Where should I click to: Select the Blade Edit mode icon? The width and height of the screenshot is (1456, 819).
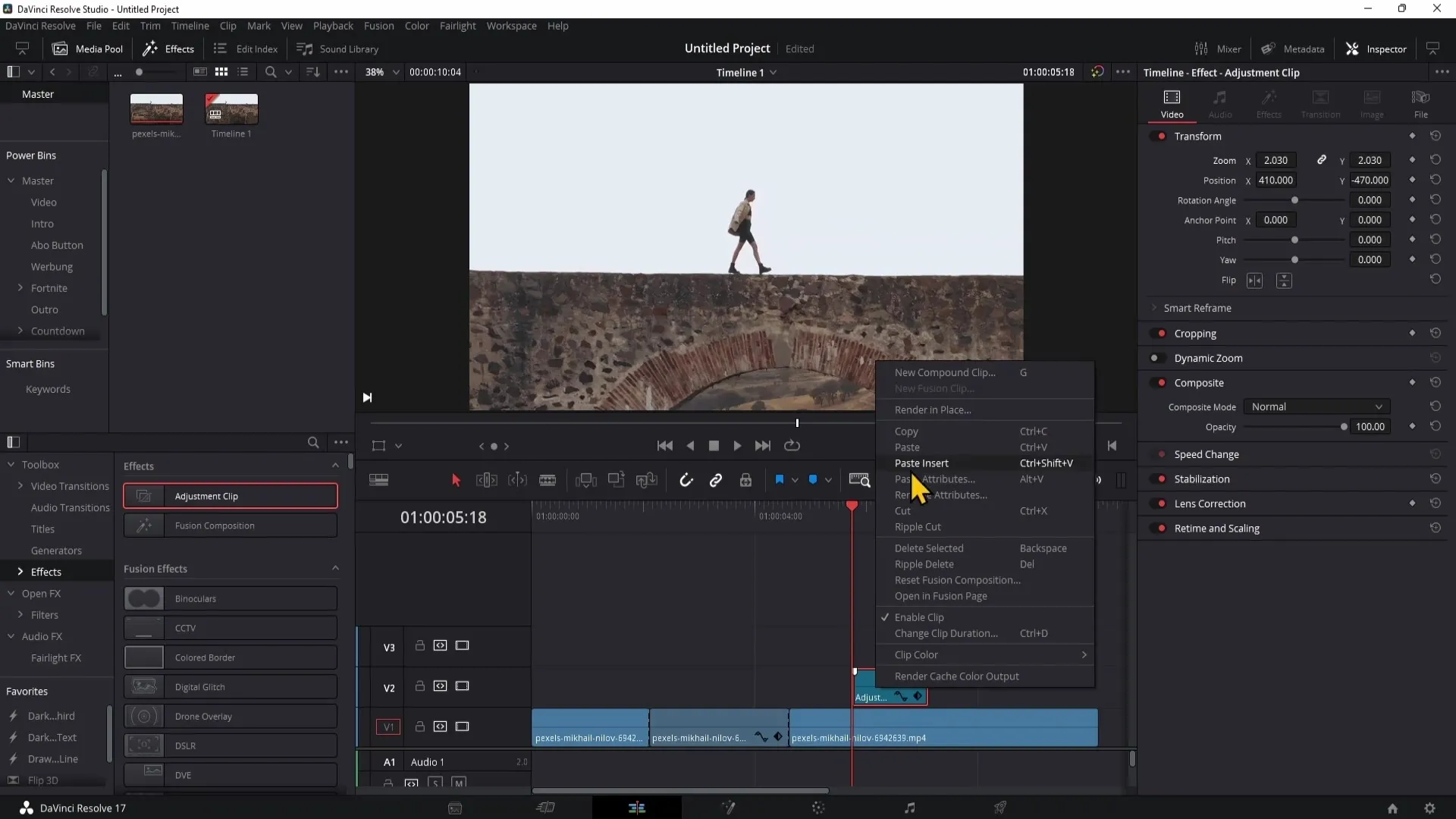pos(547,480)
